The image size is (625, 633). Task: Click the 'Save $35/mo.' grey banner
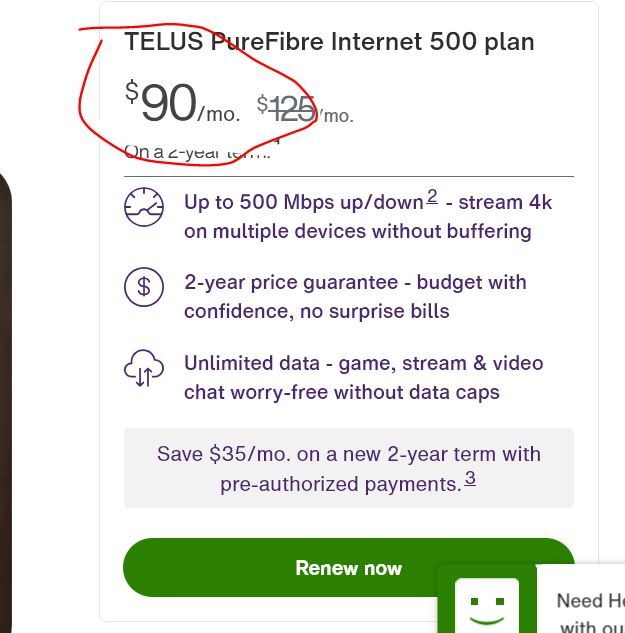[x=348, y=468]
